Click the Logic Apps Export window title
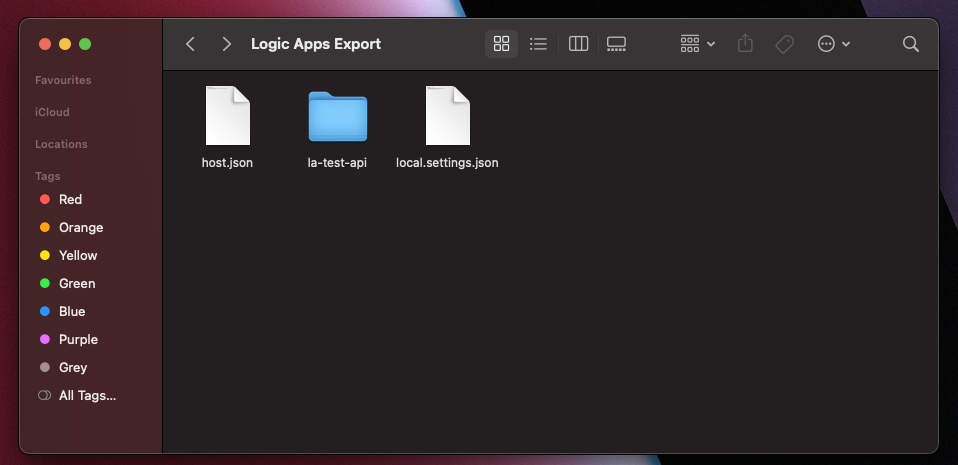Screen dimensions: 958x465 [316, 44]
